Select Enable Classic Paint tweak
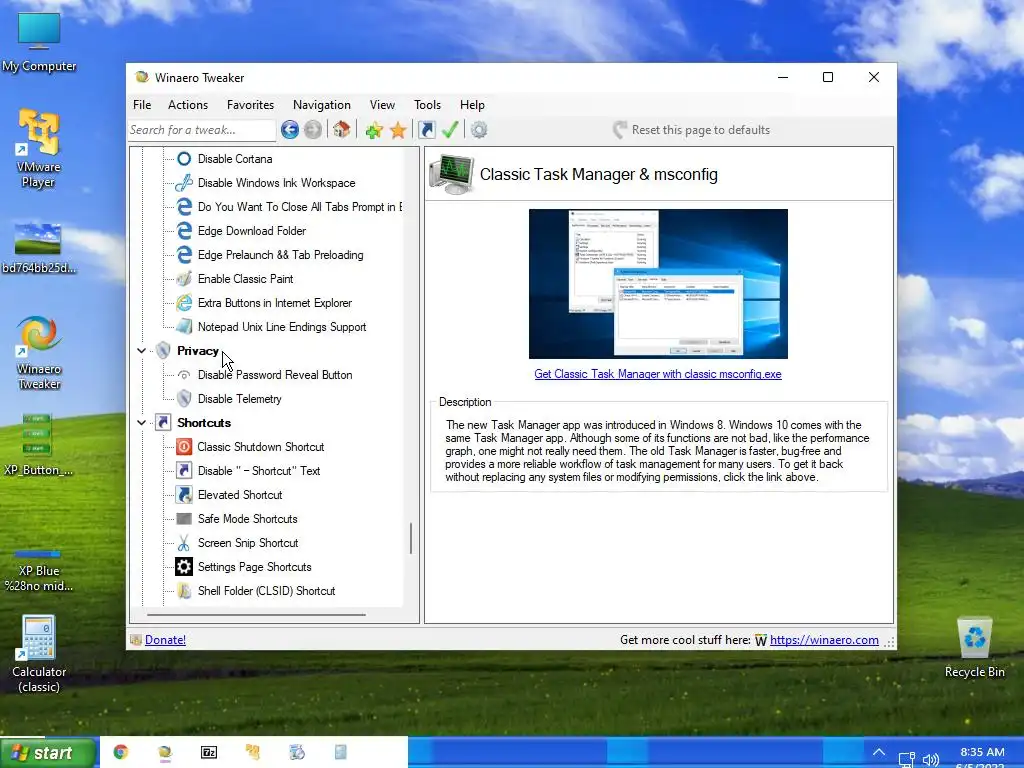This screenshot has height=768, width=1024. point(246,279)
